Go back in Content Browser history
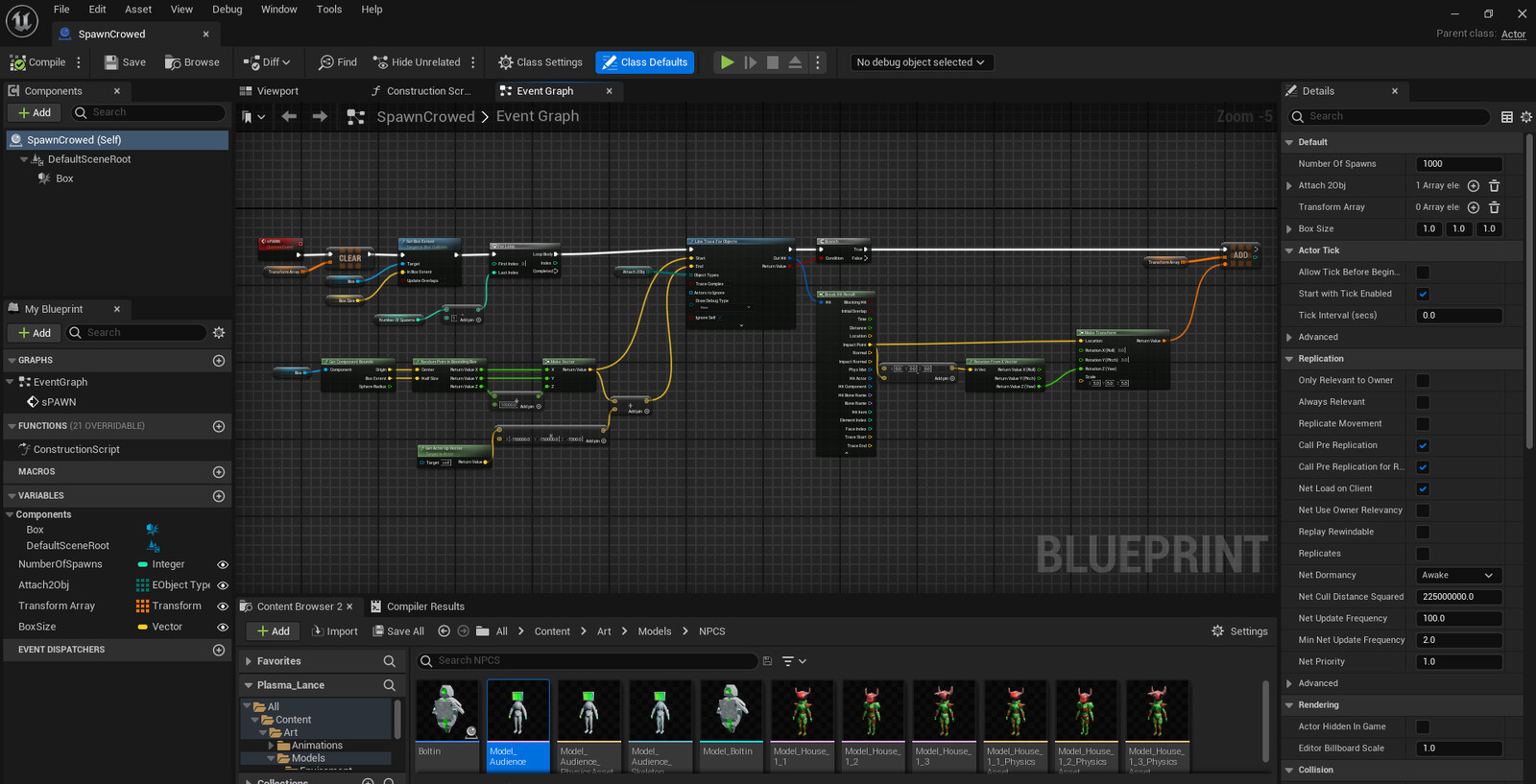This screenshot has width=1536, height=784. click(444, 631)
